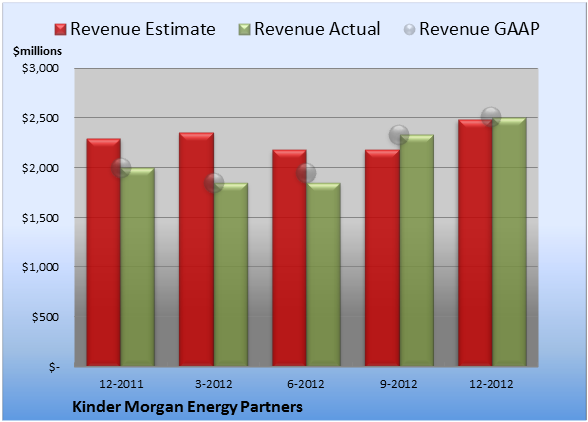Click the '$3,000' y-axis value

[40, 68]
